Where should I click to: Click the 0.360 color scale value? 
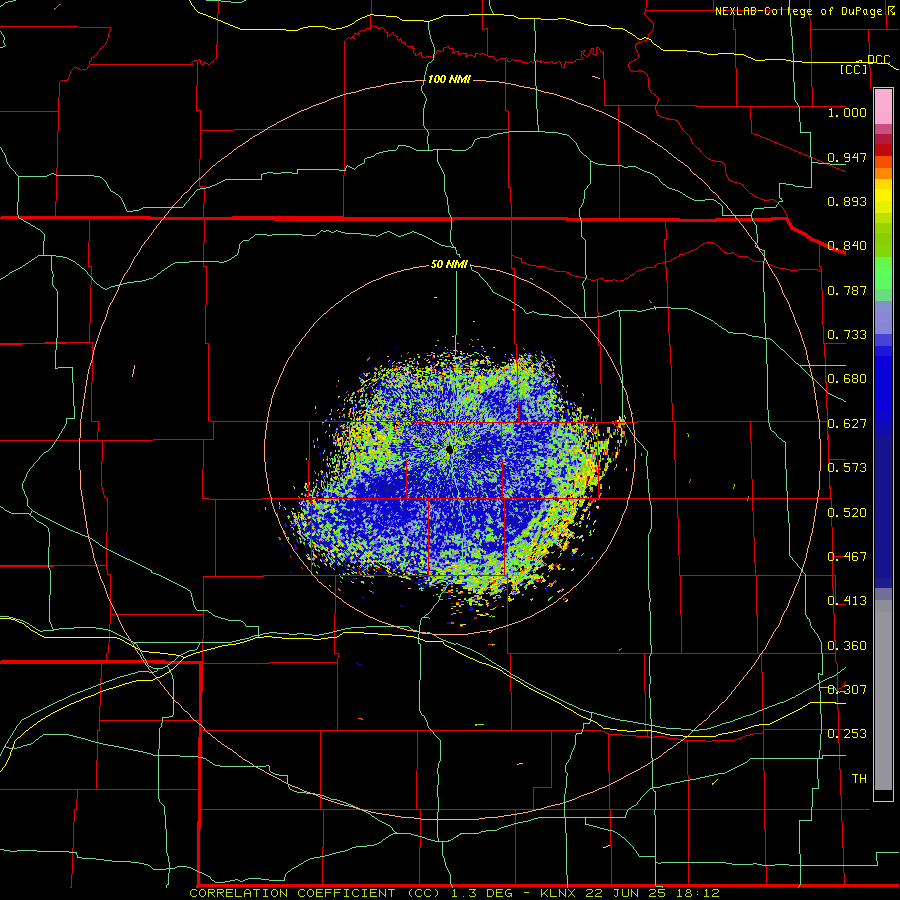[x=847, y=646]
